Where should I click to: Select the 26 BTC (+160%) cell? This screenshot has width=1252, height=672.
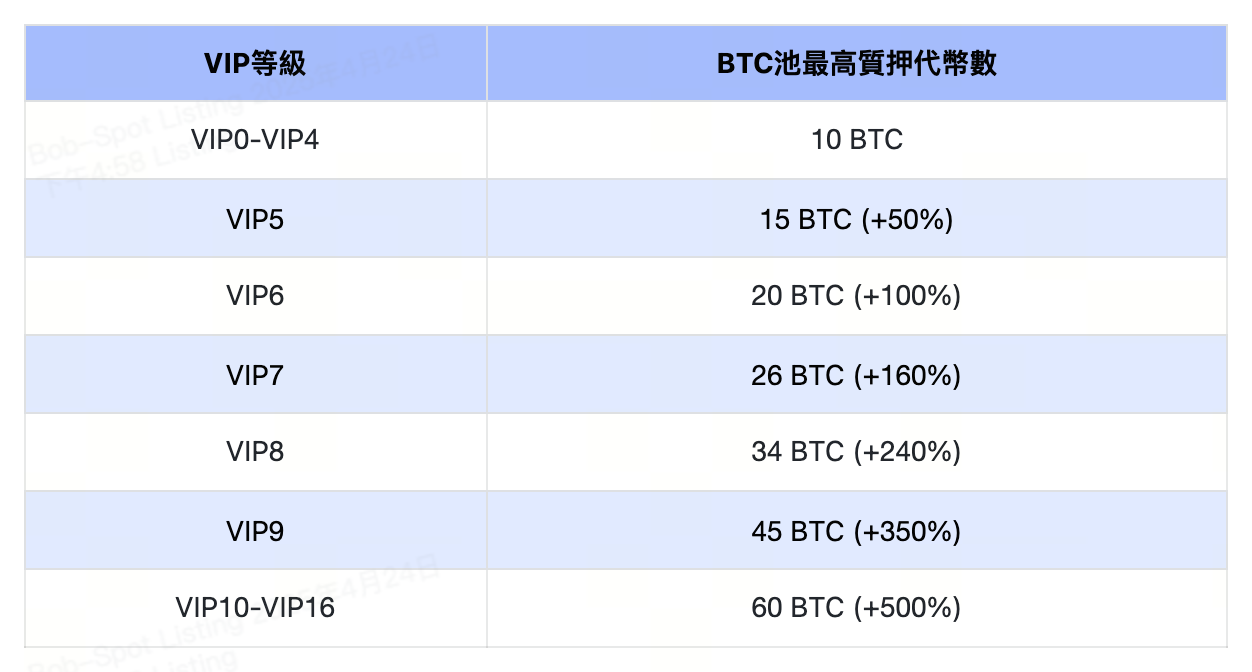(x=856, y=375)
